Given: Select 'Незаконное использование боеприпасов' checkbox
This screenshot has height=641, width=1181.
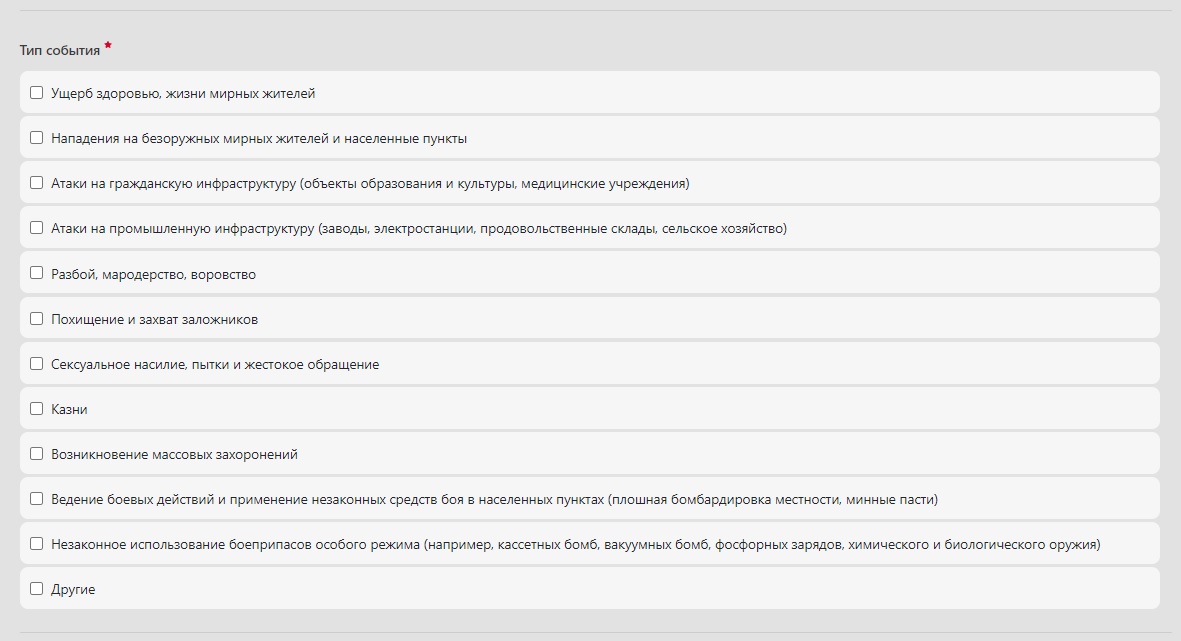Looking at the screenshot, I should pyautogui.click(x=36, y=543).
